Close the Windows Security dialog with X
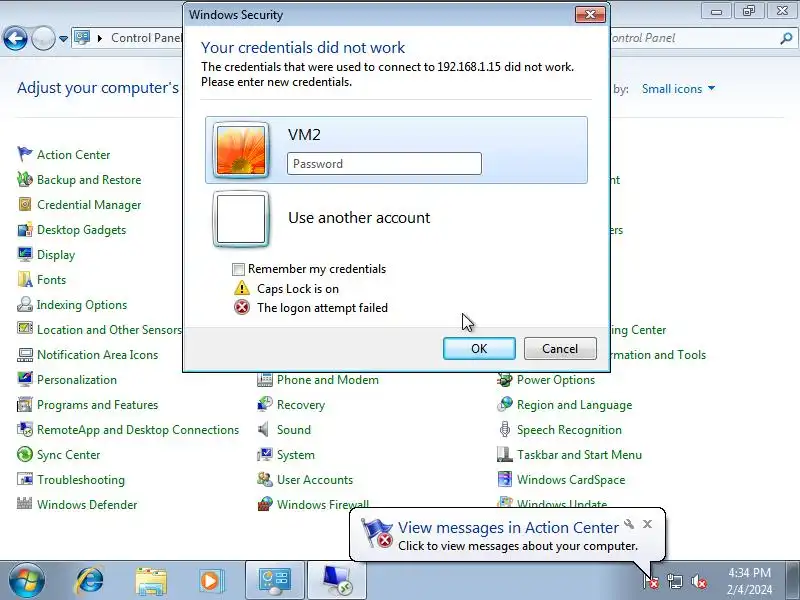The height and width of the screenshot is (600, 800). (590, 14)
